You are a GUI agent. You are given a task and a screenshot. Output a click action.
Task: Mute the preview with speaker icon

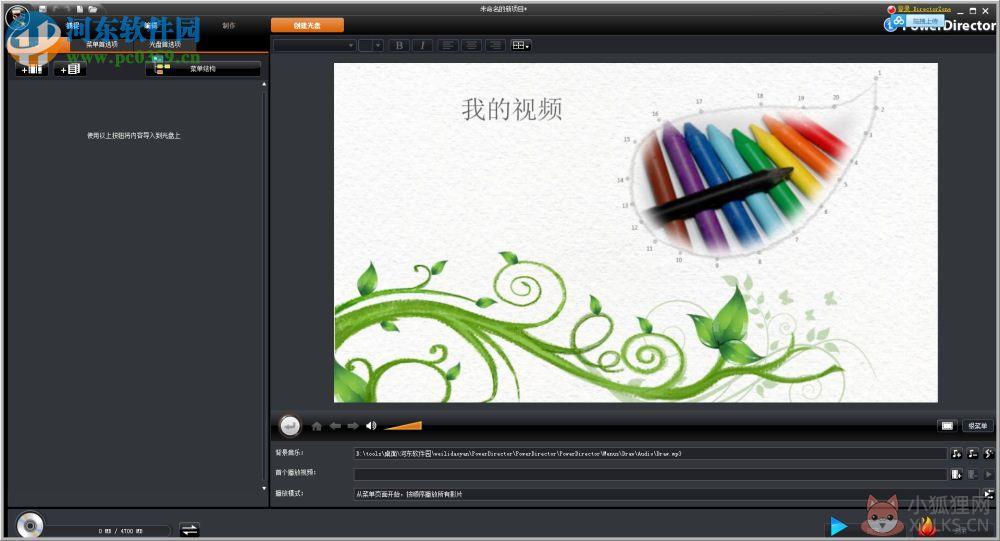click(371, 426)
